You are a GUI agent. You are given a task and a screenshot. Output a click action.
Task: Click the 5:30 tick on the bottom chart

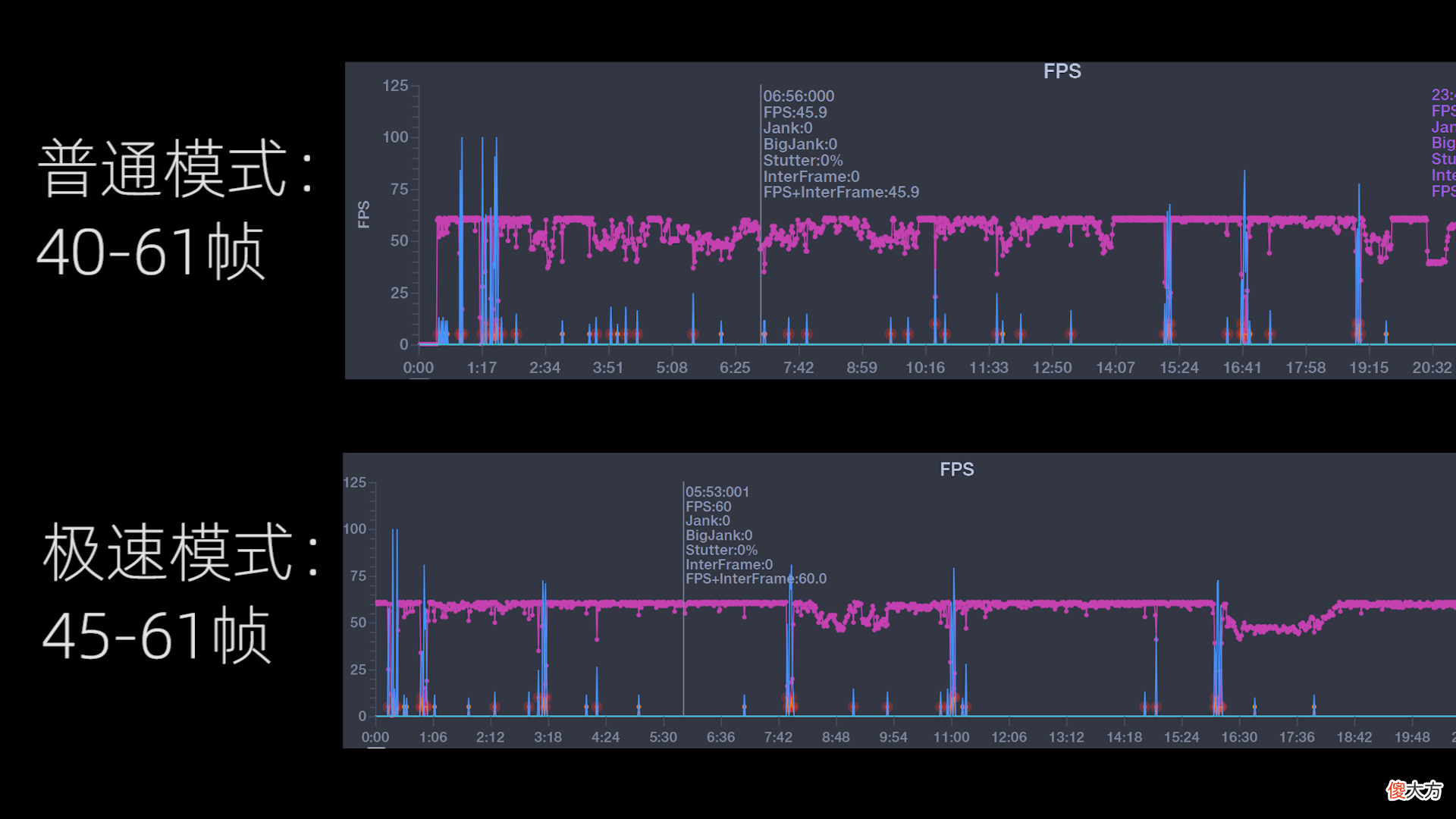[663, 737]
